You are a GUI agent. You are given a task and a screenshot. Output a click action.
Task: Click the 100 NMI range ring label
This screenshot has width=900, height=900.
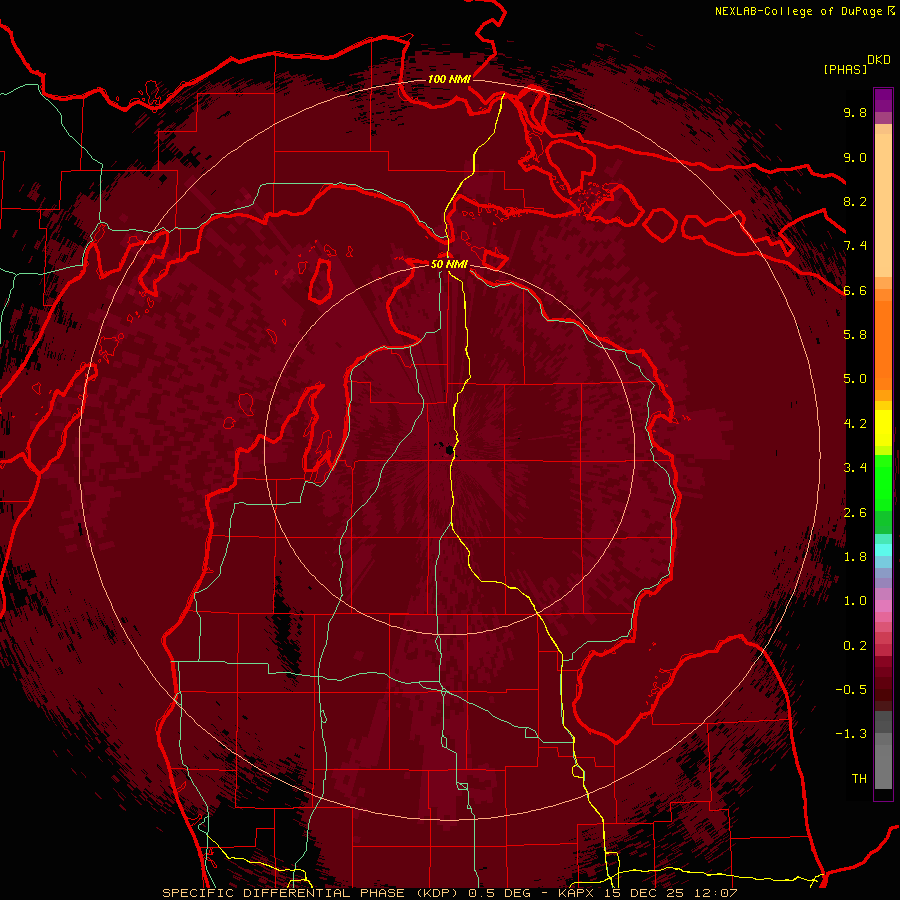point(449,79)
